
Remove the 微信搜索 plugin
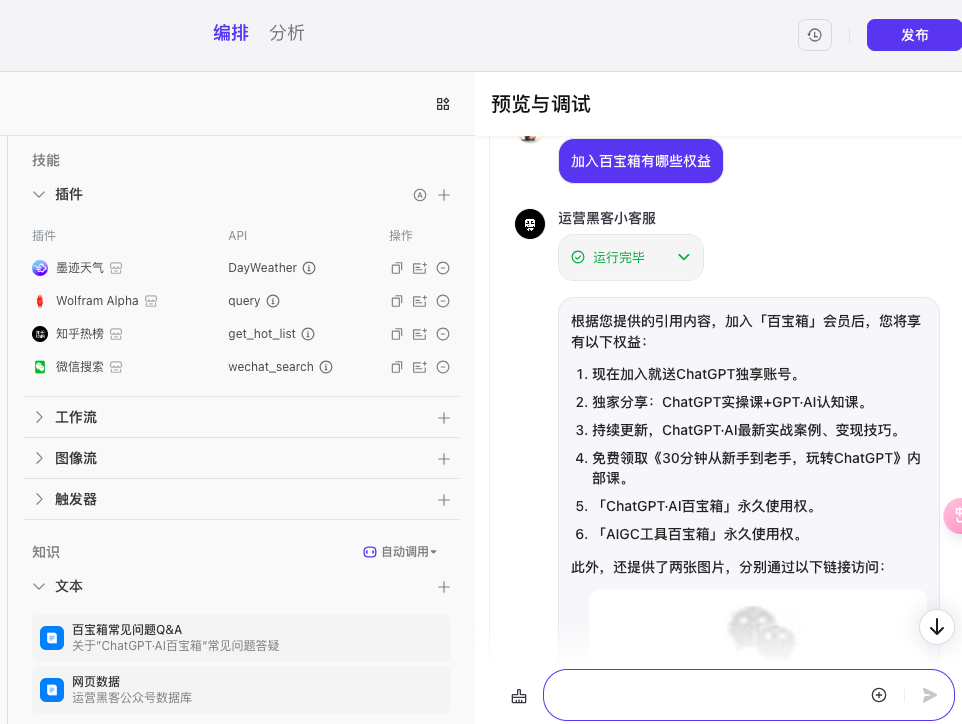(x=443, y=367)
